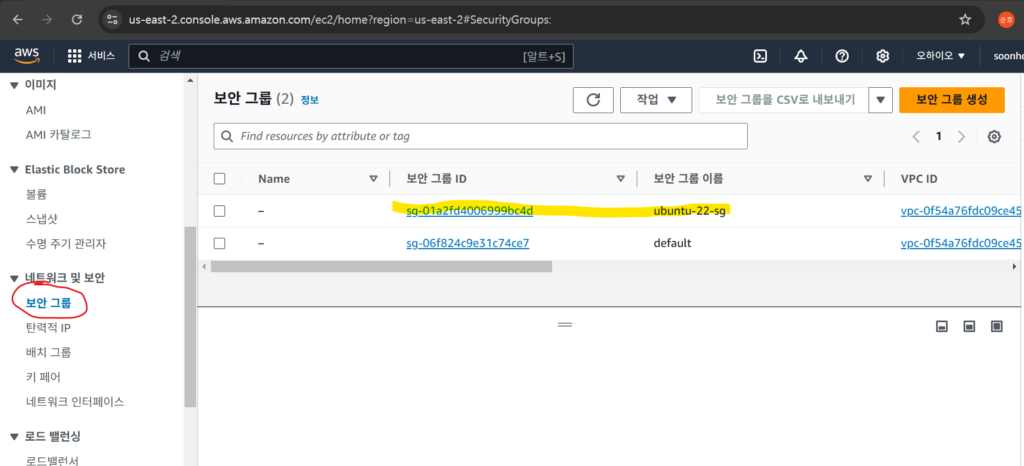Click the sidebar scroll up arrow
Screen dimensions: 1024x466
tap(190, 80)
